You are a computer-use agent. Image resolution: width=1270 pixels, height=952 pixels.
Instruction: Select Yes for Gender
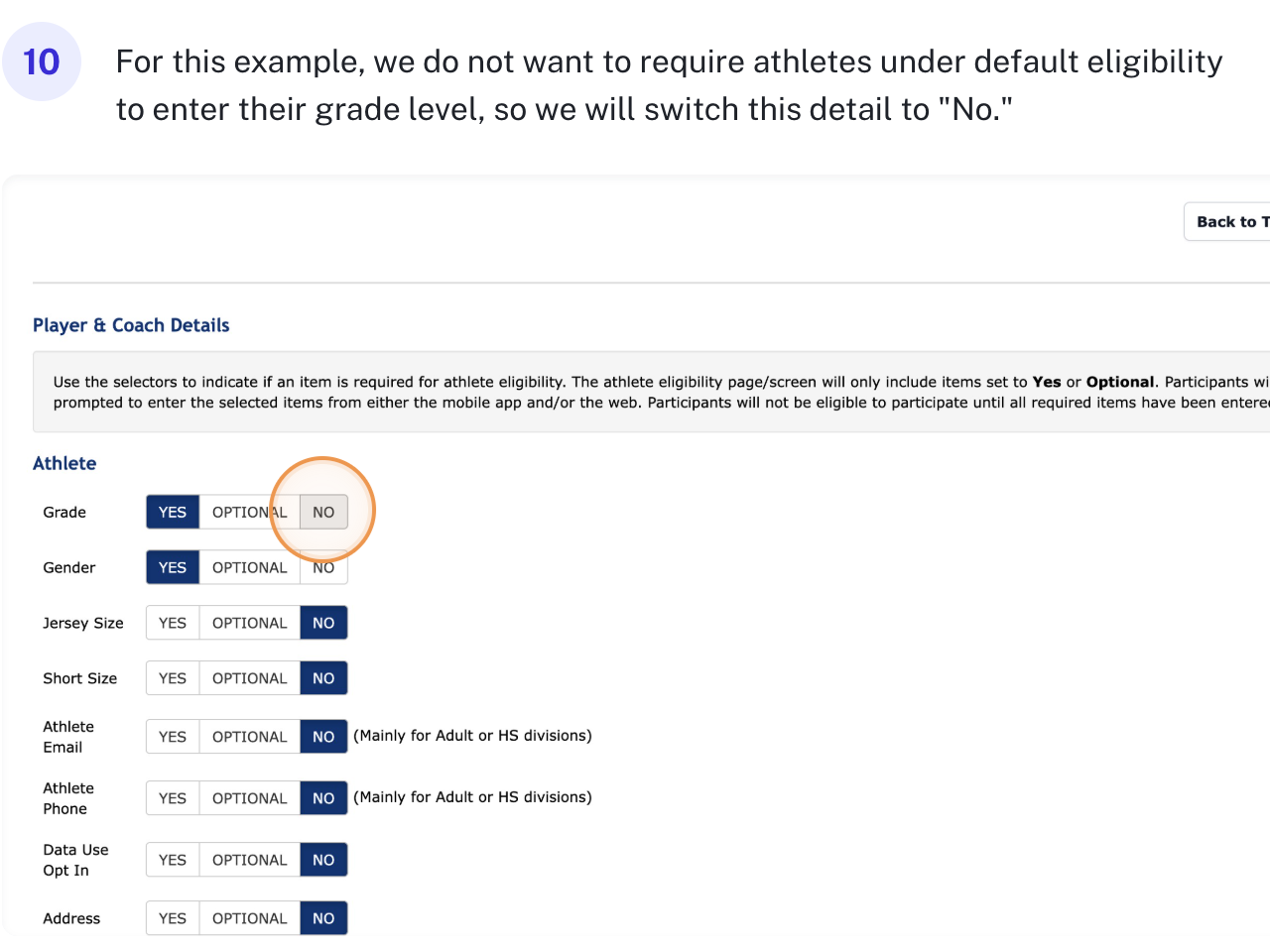173,567
